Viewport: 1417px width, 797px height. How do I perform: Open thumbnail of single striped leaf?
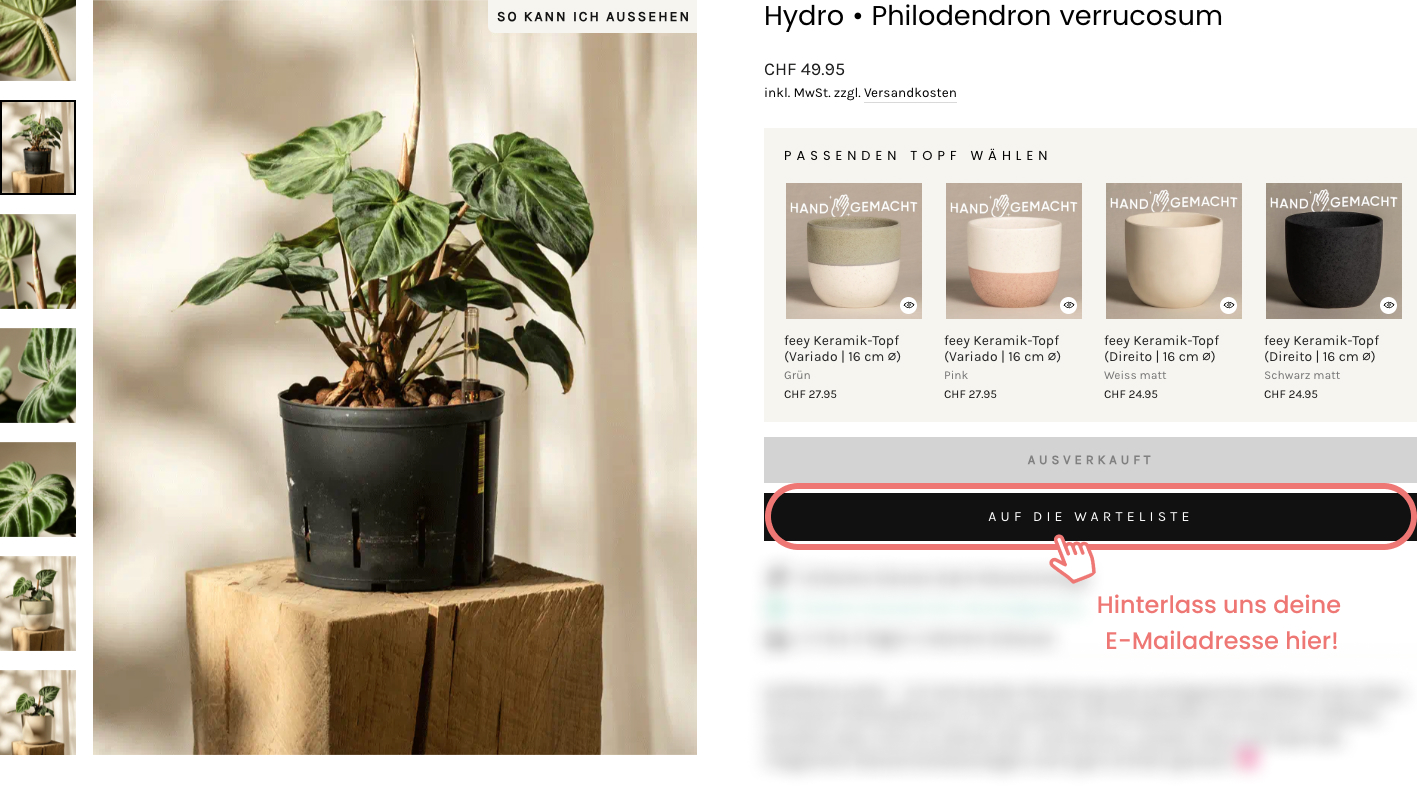click(x=38, y=489)
